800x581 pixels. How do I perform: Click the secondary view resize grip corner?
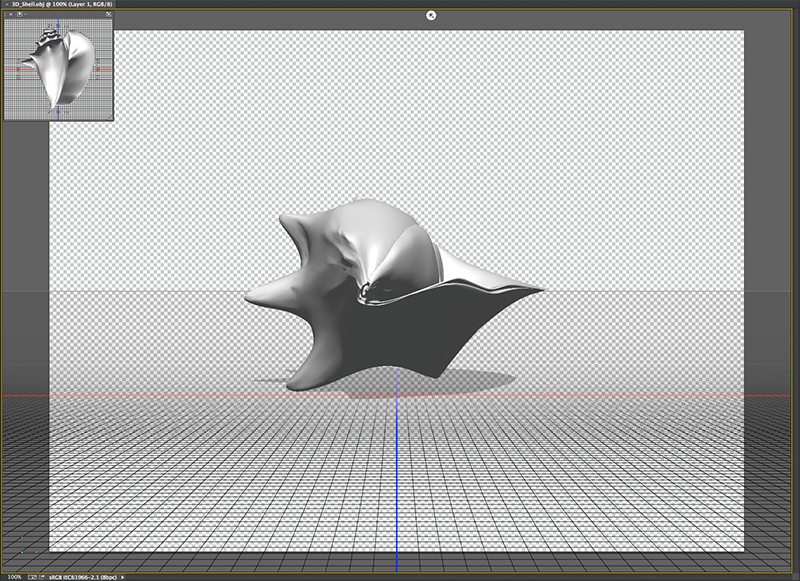pos(109,117)
